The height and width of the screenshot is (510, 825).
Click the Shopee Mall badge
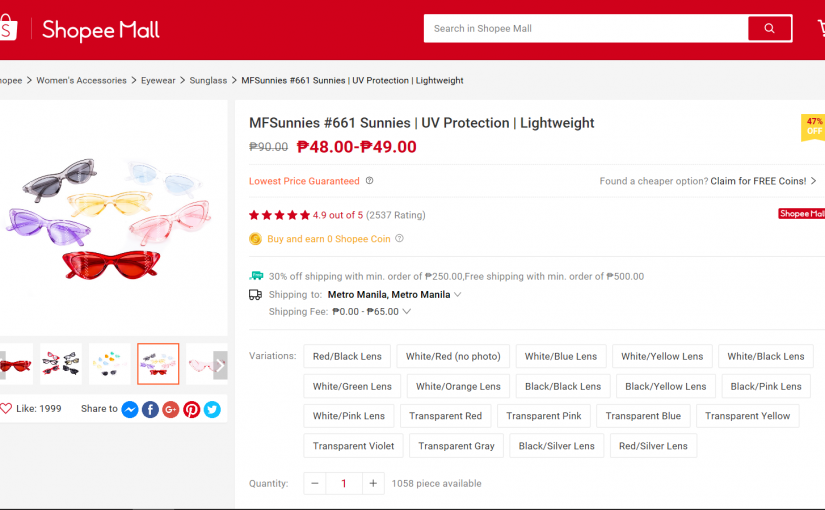[801, 214]
